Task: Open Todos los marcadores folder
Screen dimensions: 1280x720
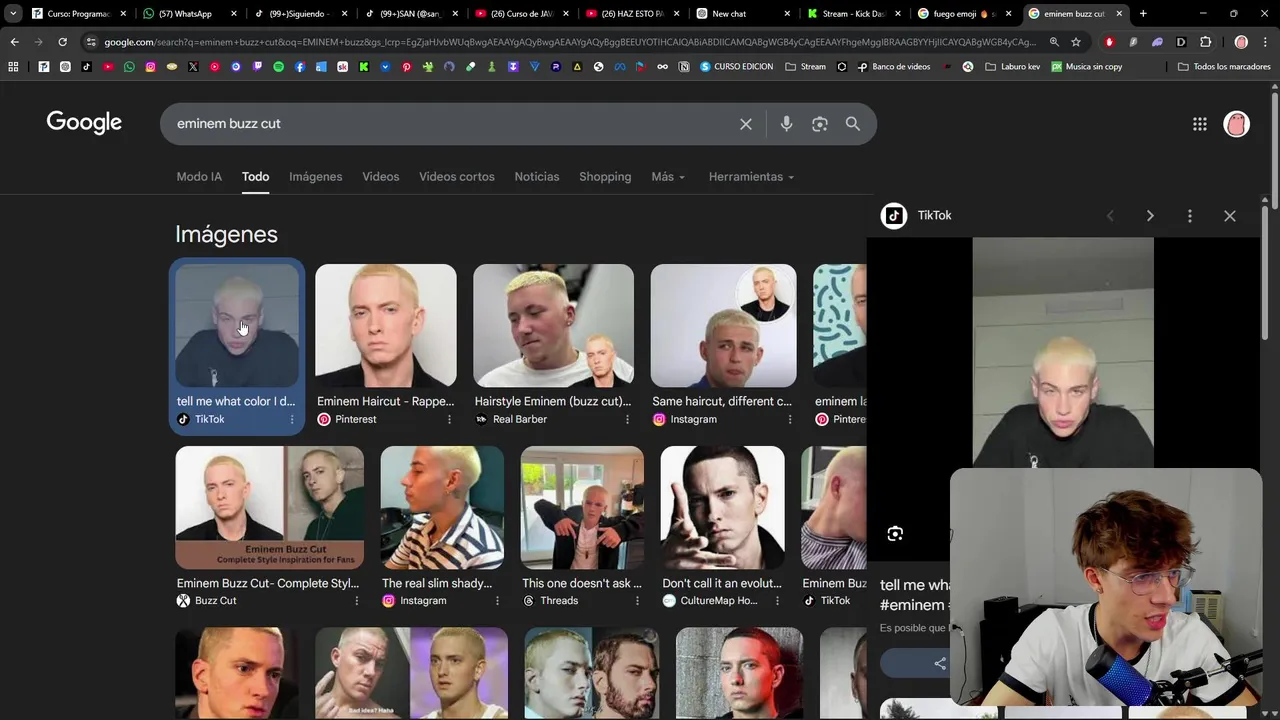Action: coord(1224,67)
